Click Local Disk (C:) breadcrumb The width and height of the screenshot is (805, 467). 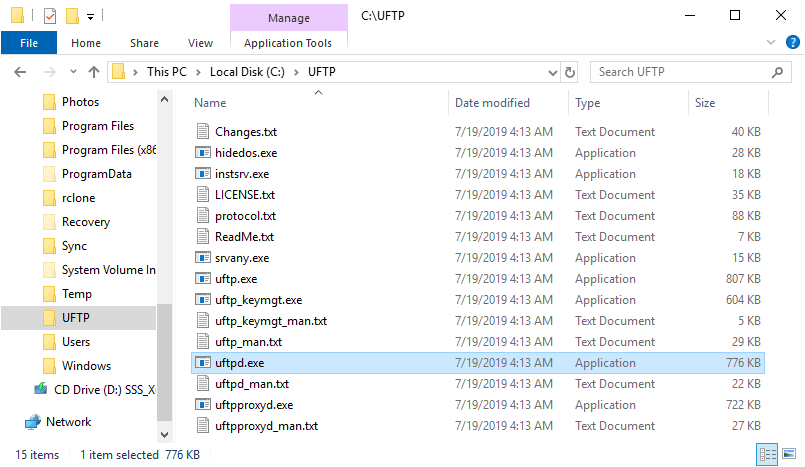pos(247,72)
